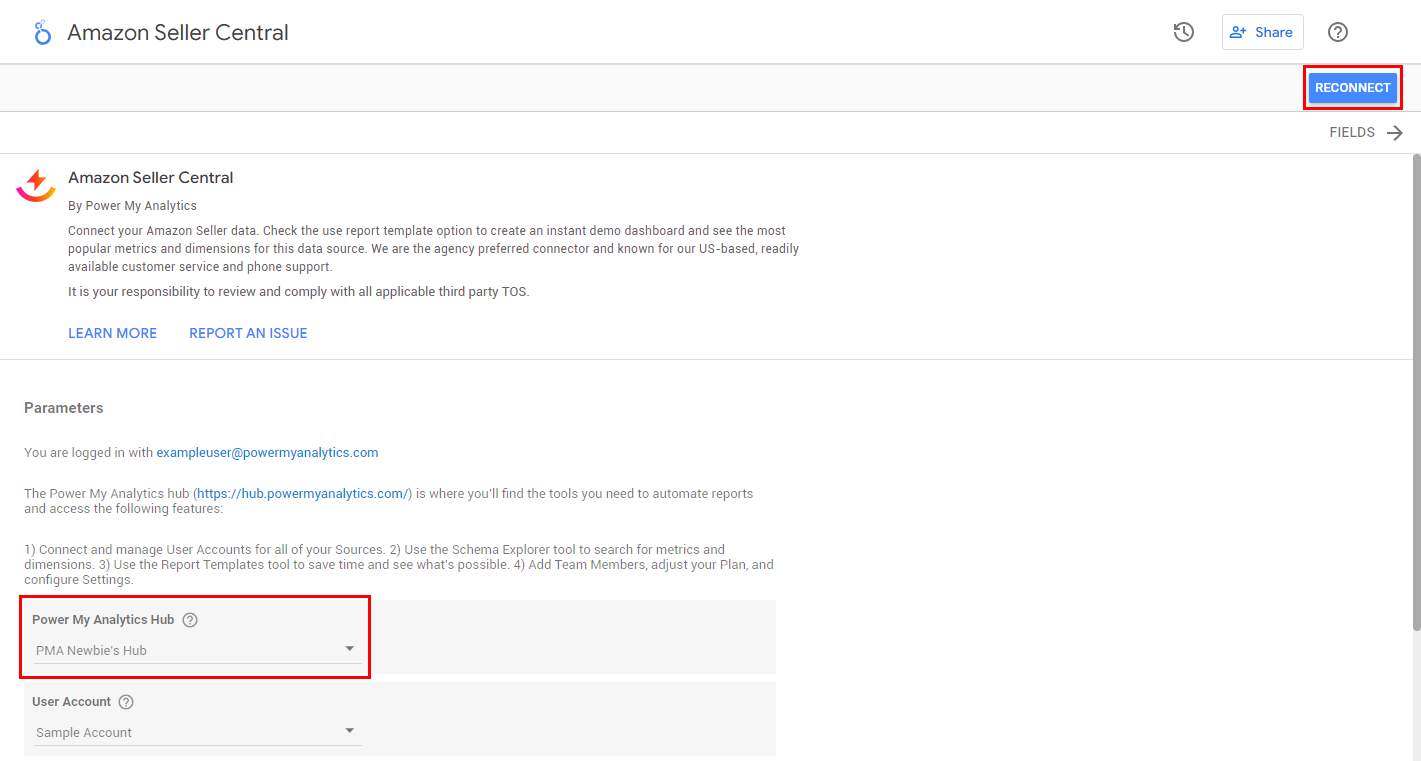Click the Power My Analytics connector logo
Image resolution: width=1421 pixels, height=761 pixels.
click(36, 185)
